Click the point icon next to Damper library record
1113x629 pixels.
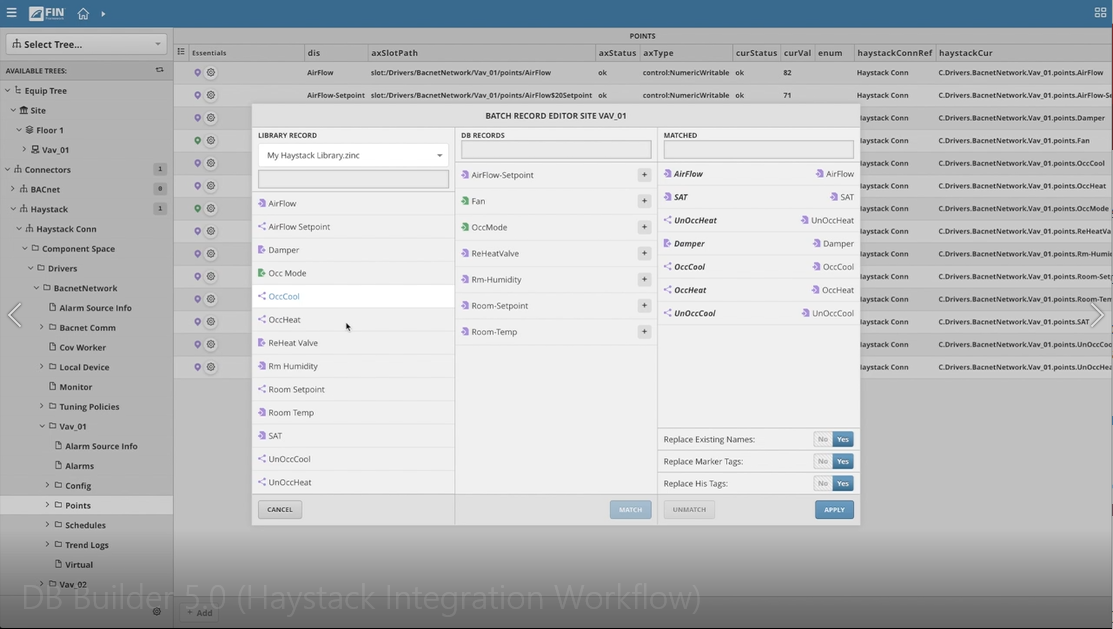tap(262, 250)
